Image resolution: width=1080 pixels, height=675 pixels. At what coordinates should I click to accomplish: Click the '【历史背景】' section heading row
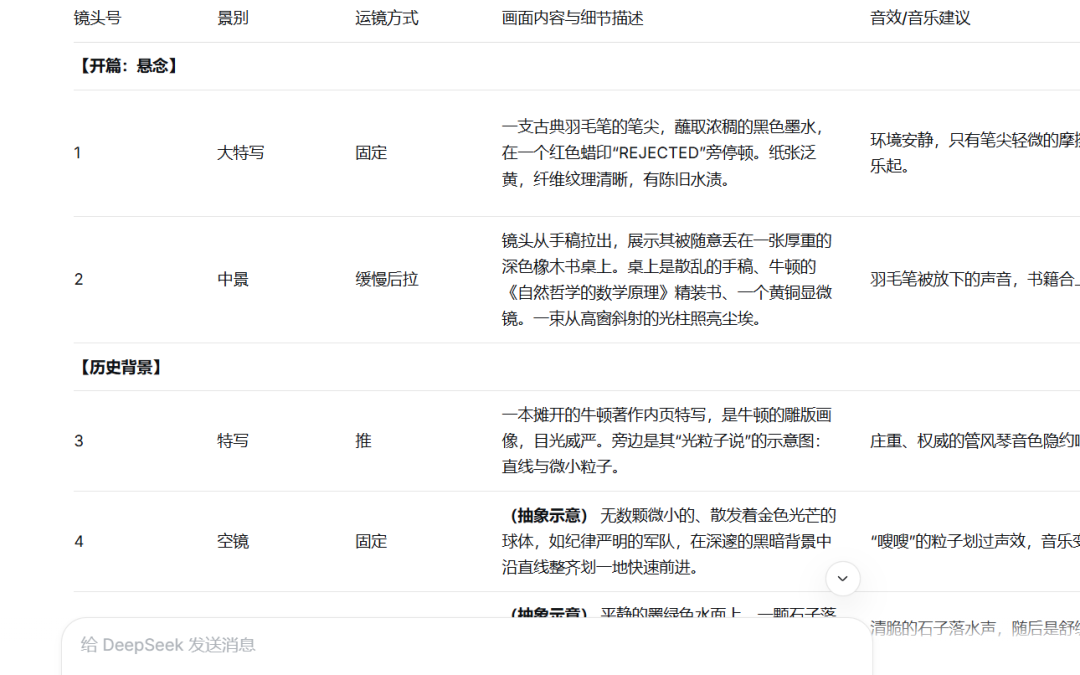click(119, 367)
